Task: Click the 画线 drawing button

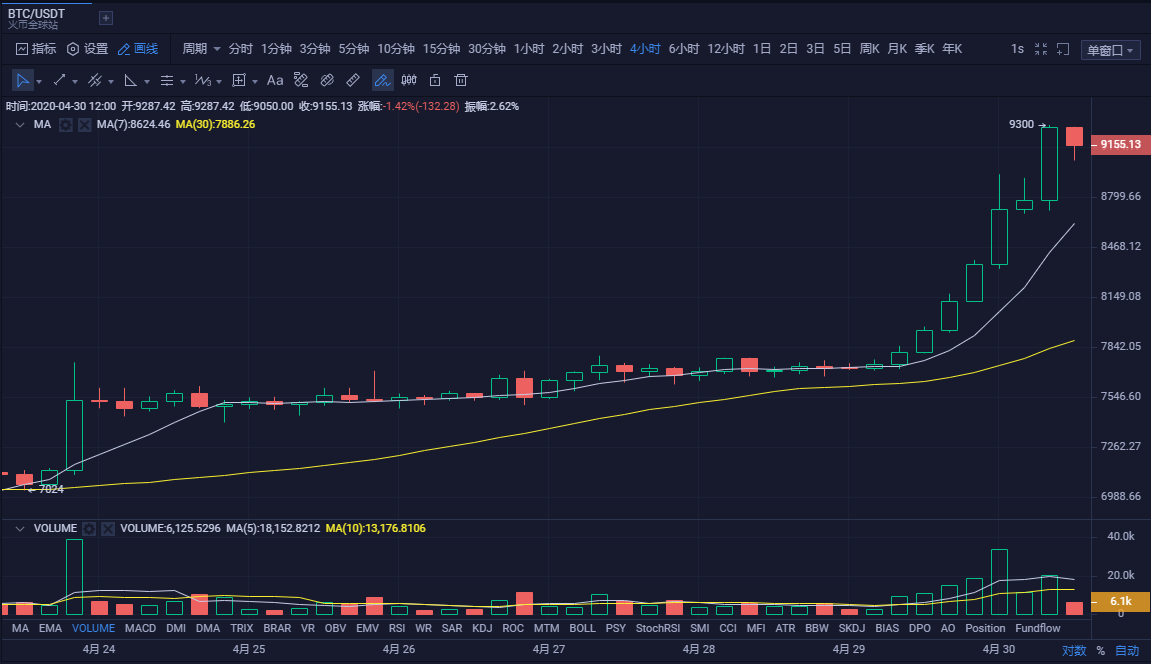Action: tap(138, 48)
